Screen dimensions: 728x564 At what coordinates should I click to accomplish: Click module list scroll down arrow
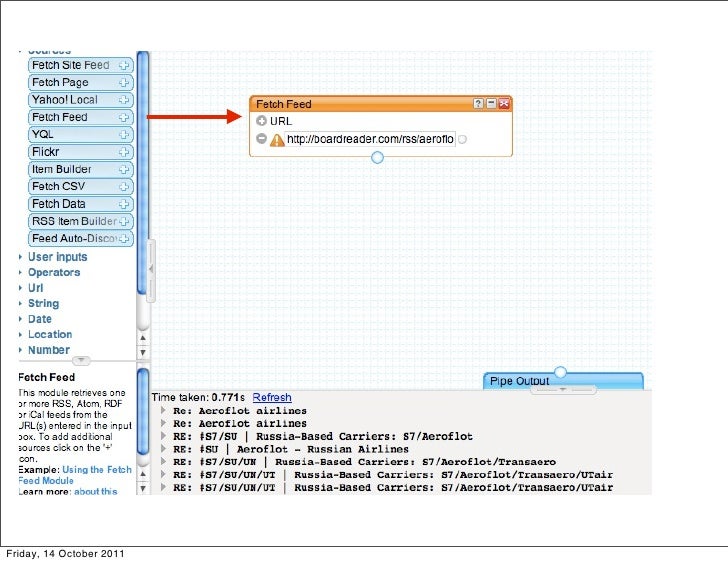point(143,352)
